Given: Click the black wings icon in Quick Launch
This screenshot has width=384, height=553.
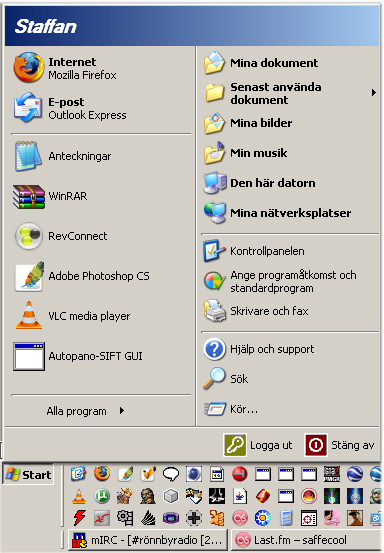Looking at the screenshot, I should coord(148,518).
